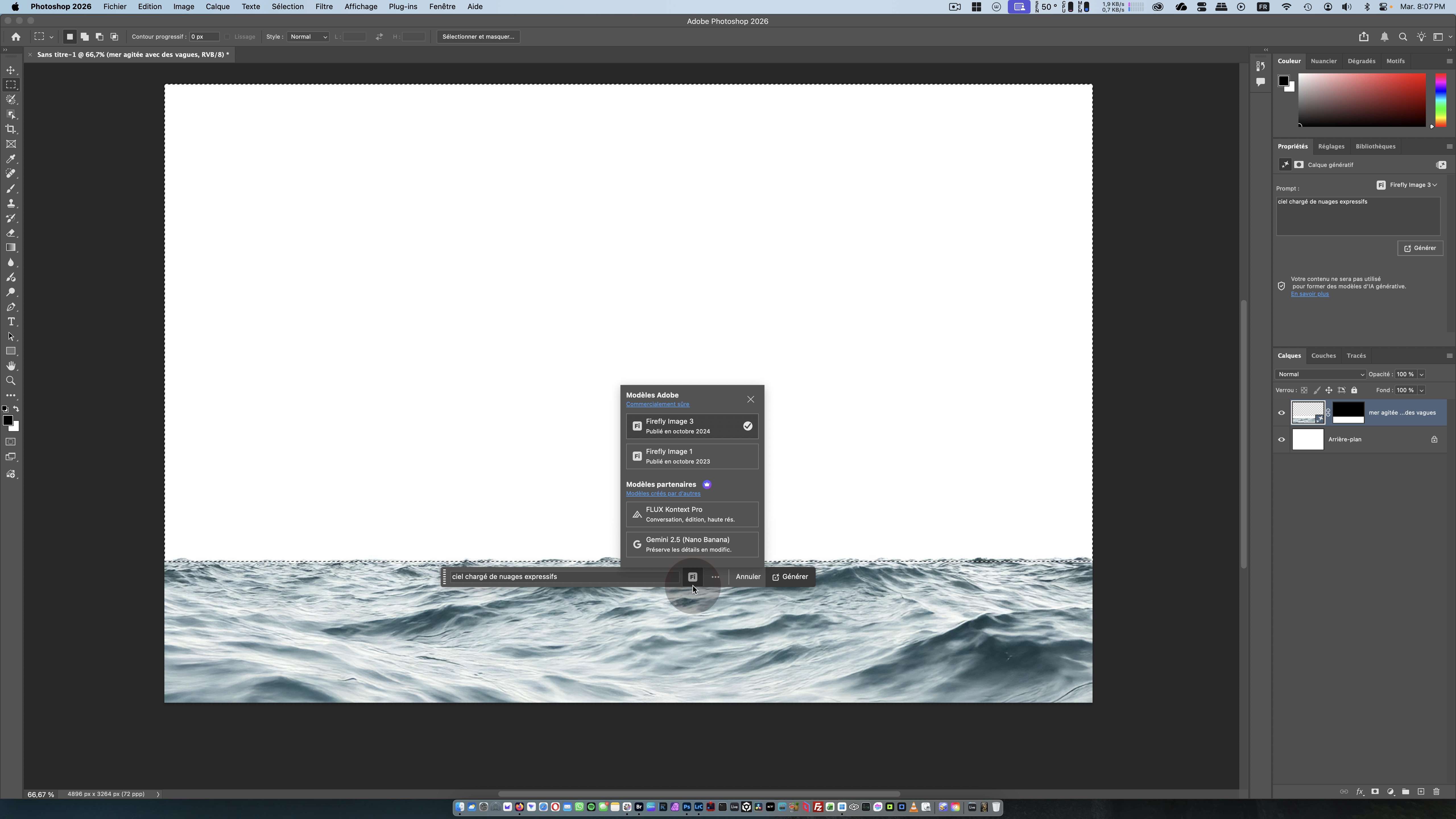Switch to the Couches tab
Viewport: 1456px width, 819px height.
click(1323, 355)
